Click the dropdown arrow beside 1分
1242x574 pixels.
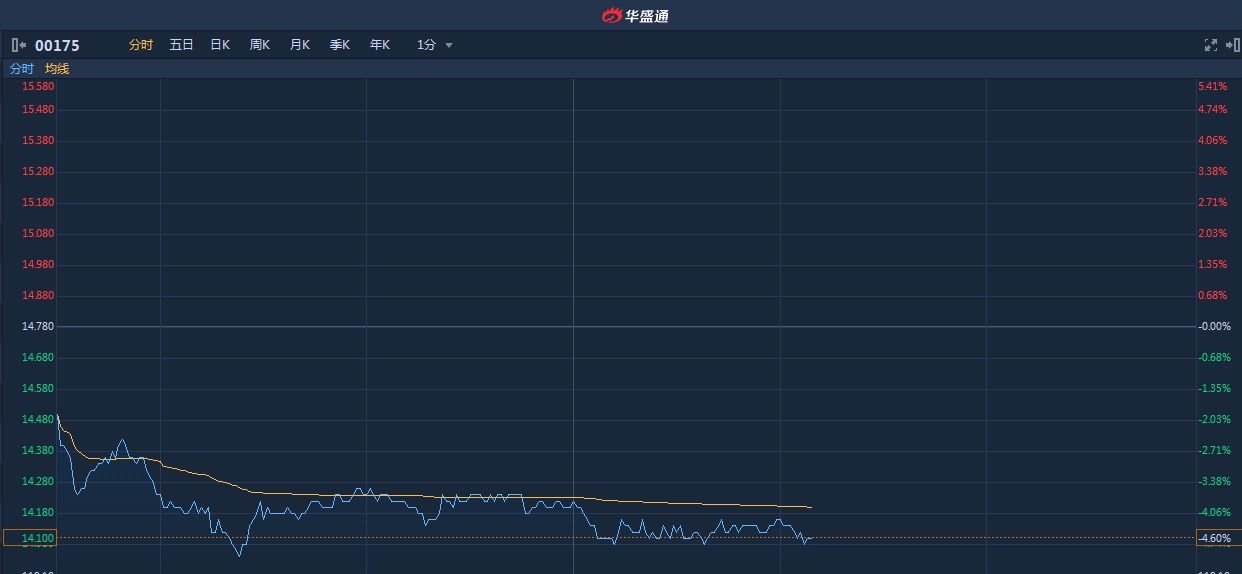click(x=449, y=45)
